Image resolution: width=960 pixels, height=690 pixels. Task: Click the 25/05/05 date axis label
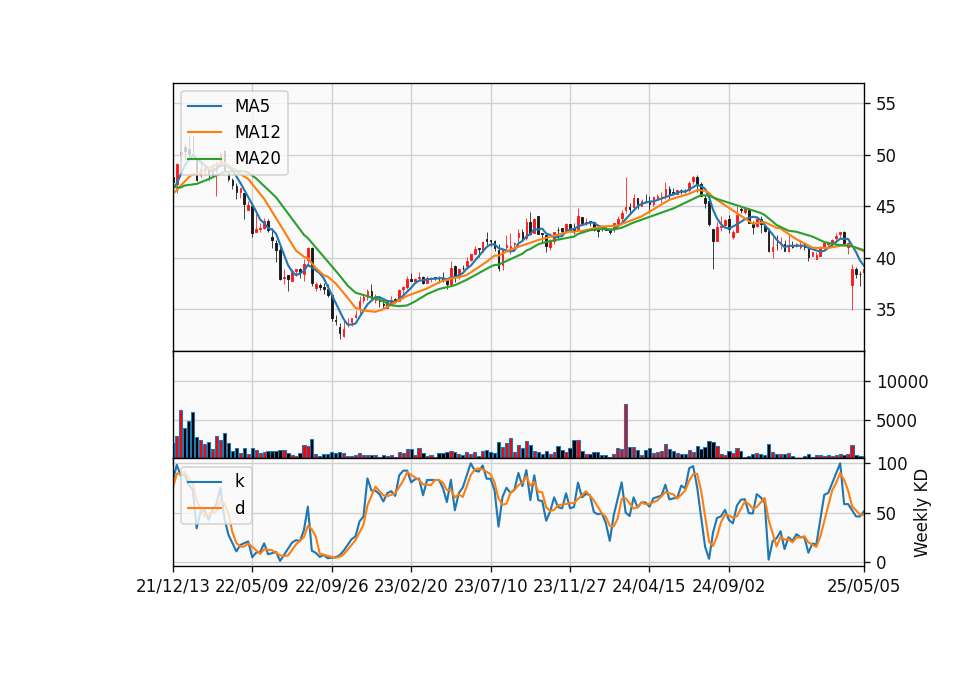pyautogui.click(x=864, y=586)
